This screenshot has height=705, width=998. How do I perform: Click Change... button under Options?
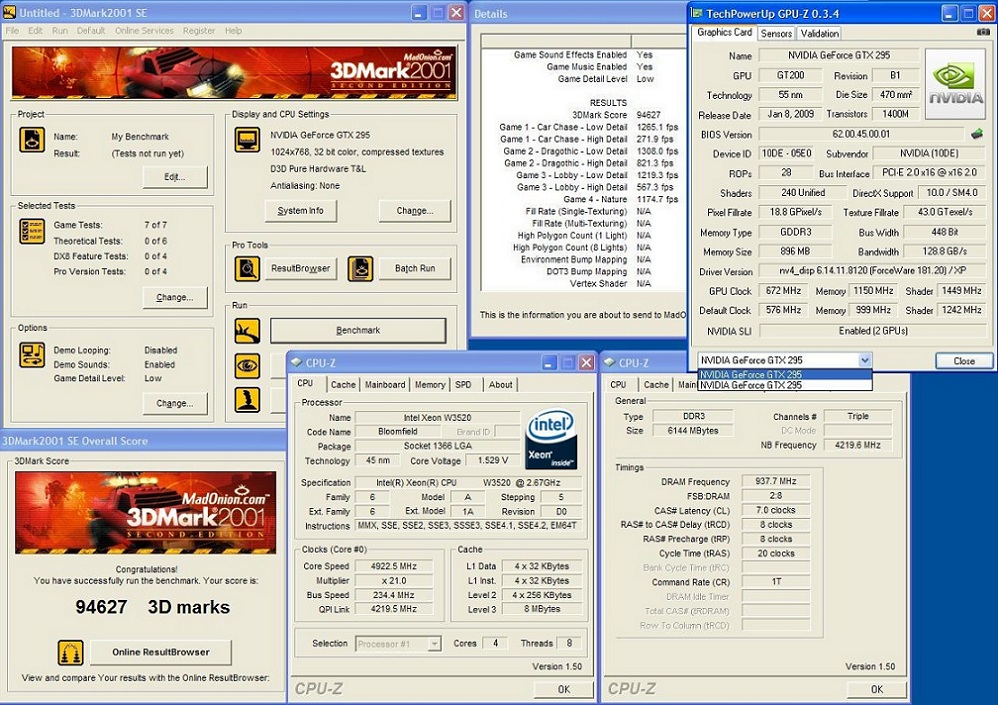point(175,403)
